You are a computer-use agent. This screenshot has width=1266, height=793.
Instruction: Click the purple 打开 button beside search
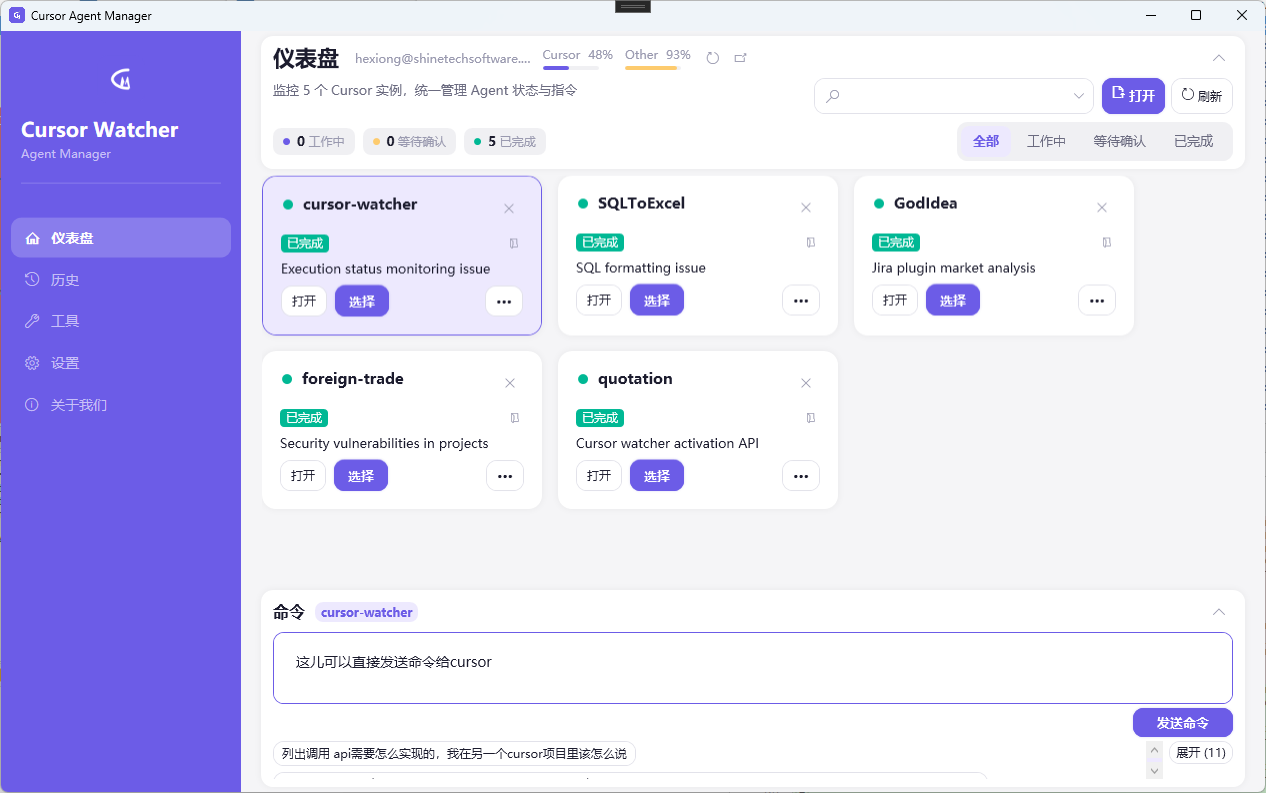tap(1133, 96)
